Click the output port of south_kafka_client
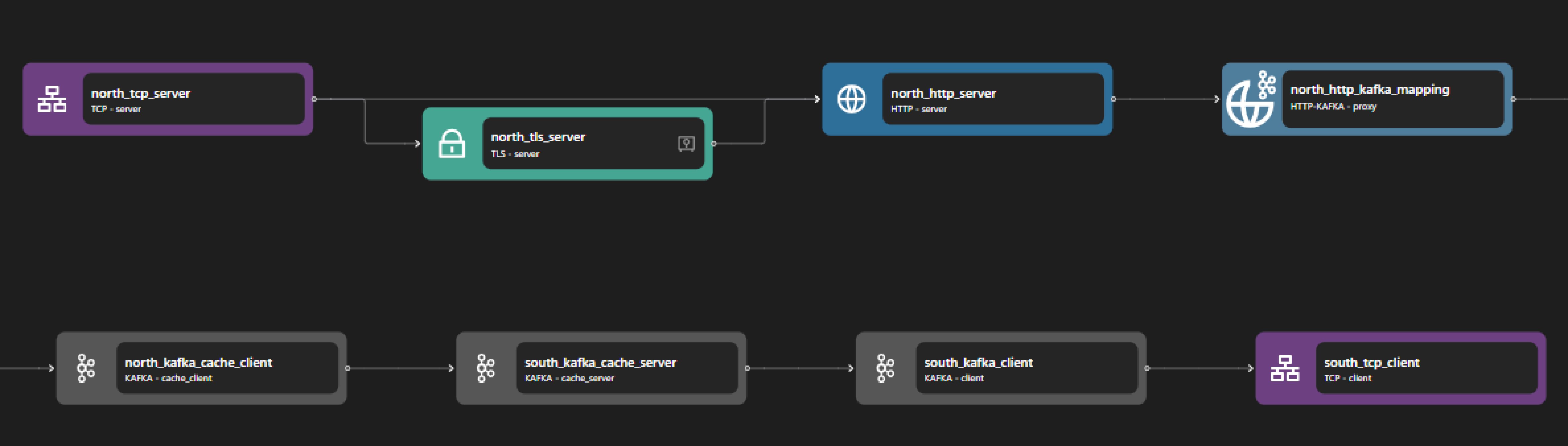 pyautogui.click(x=1147, y=368)
